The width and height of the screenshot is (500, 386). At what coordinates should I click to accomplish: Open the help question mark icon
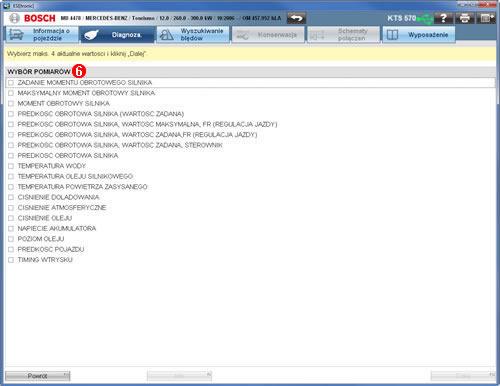(443, 18)
